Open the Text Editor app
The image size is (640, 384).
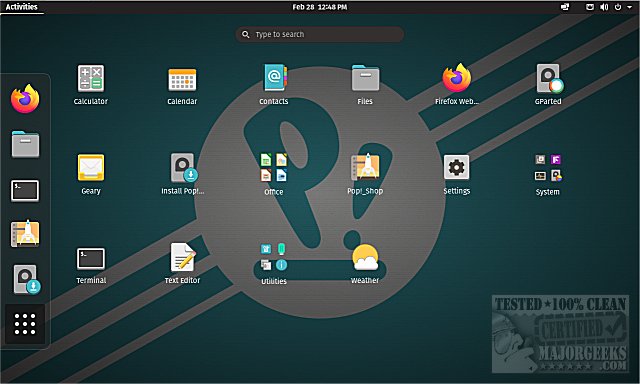[x=182, y=257]
